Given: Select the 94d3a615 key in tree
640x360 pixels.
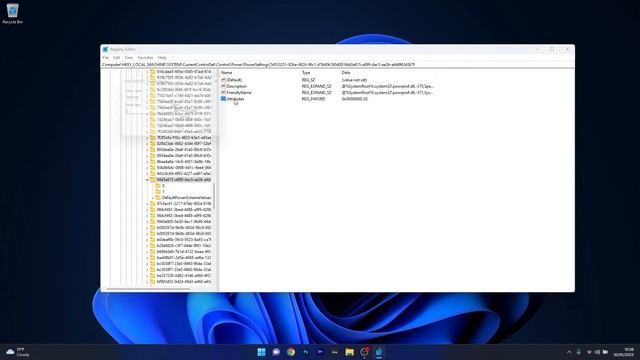Looking at the screenshot, I should point(184,180).
